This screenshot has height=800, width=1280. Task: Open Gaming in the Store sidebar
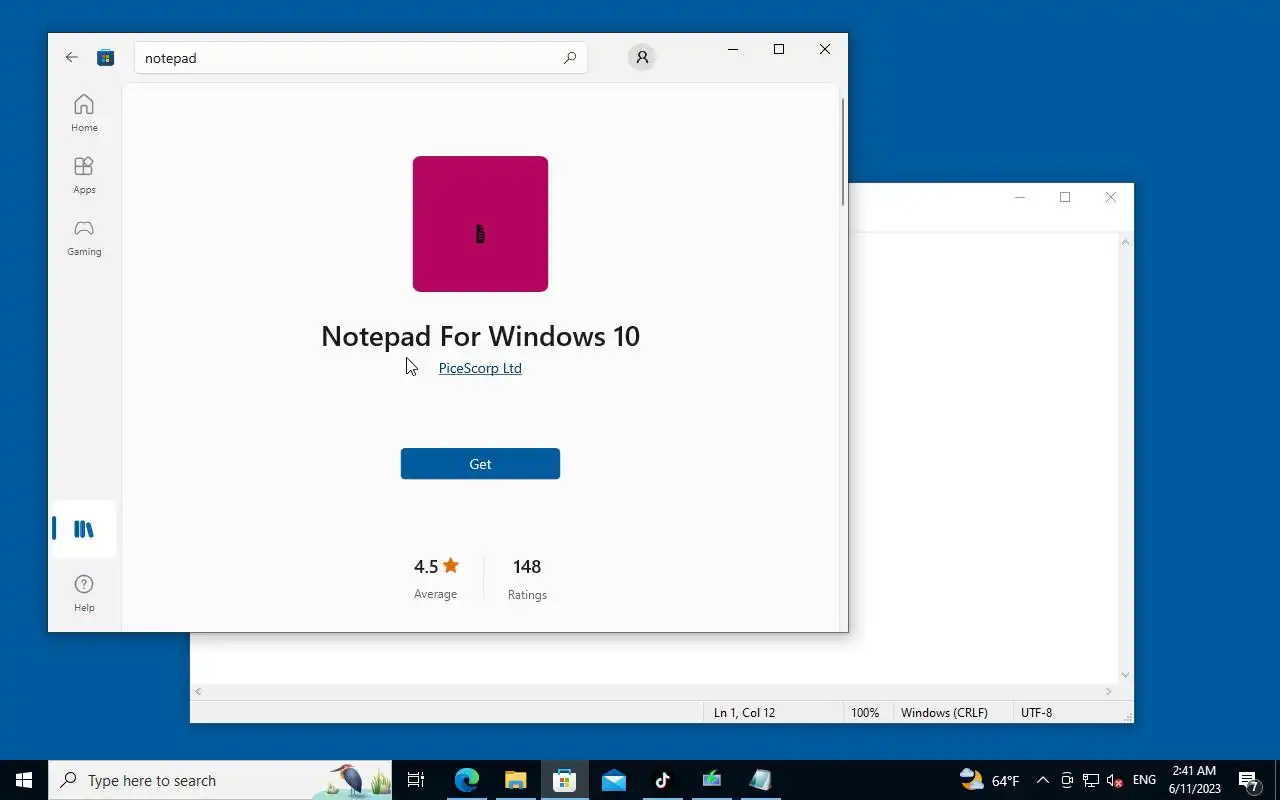pyautogui.click(x=84, y=237)
